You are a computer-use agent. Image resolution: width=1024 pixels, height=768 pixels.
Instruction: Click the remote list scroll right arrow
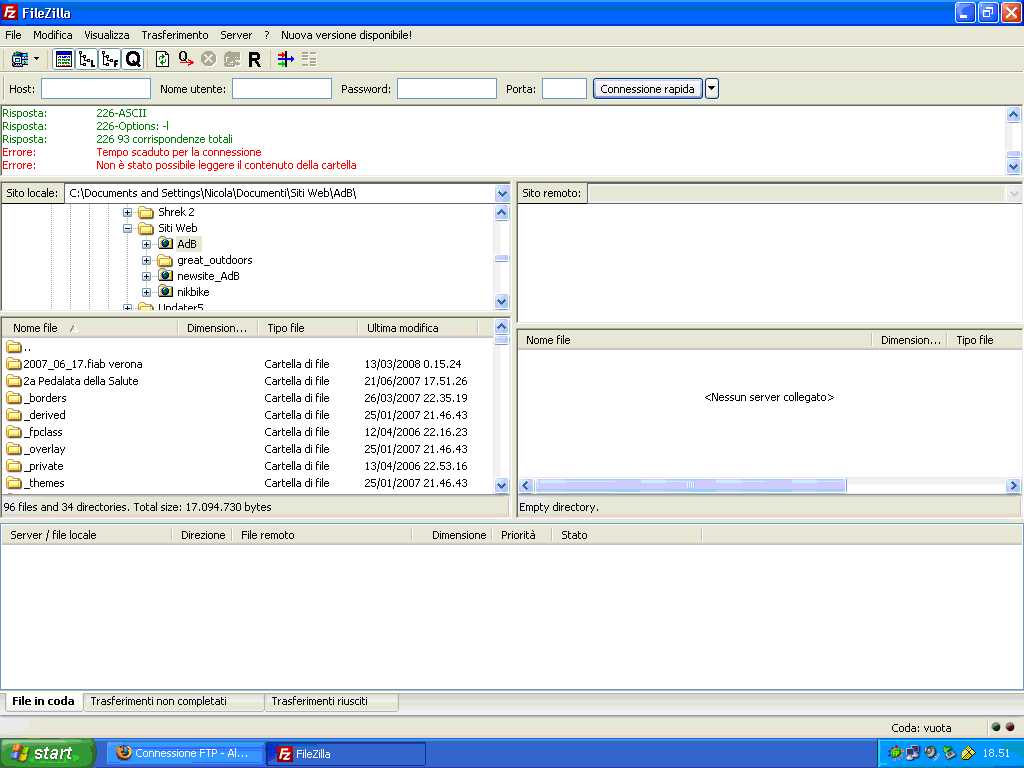click(1013, 485)
